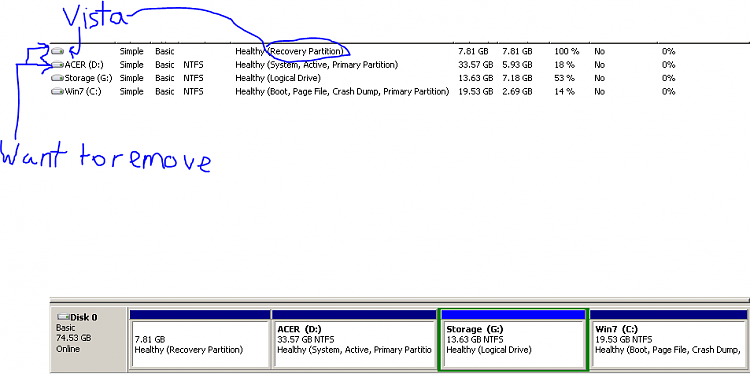Click the 13.63 GB capacity cell in list
The height and width of the screenshot is (374, 750).
475,78
